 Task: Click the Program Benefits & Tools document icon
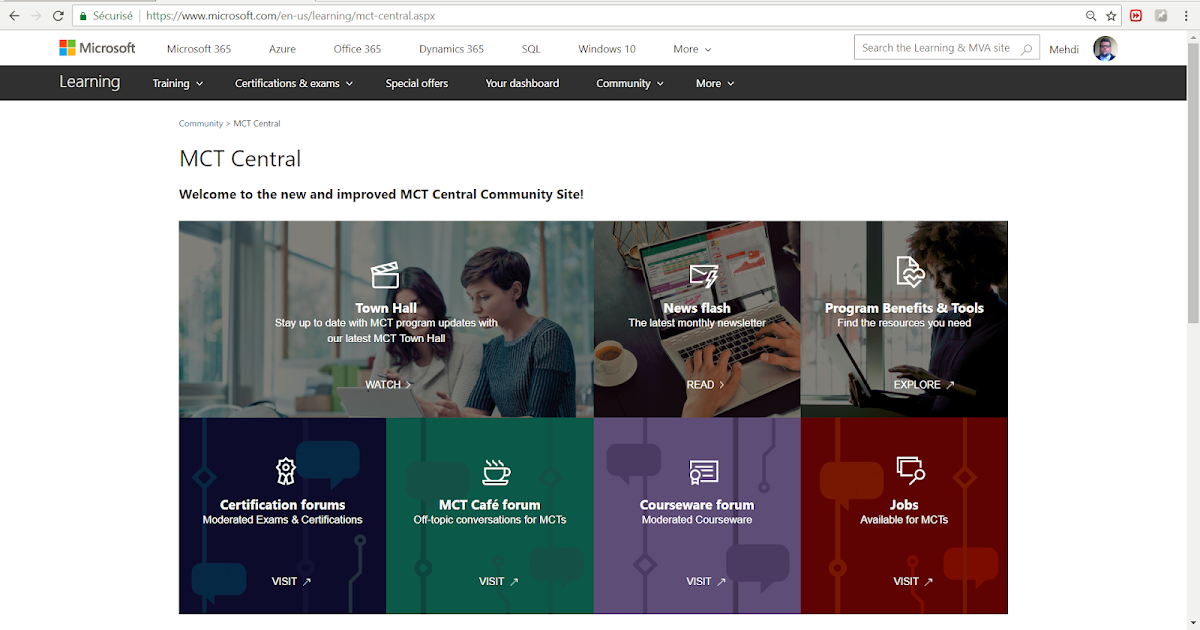tap(908, 270)
